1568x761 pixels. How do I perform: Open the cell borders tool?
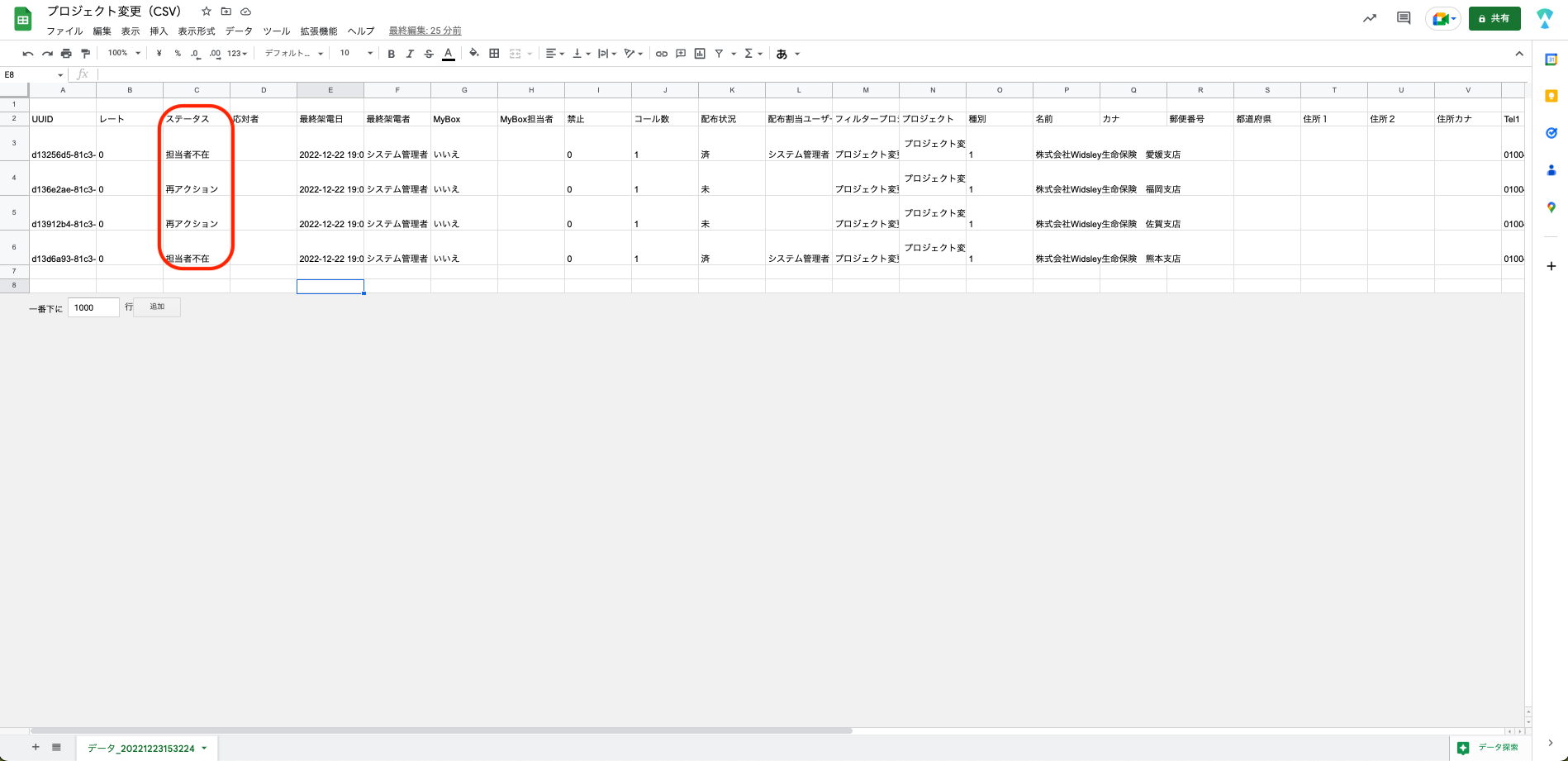click(x=494, y=54)
